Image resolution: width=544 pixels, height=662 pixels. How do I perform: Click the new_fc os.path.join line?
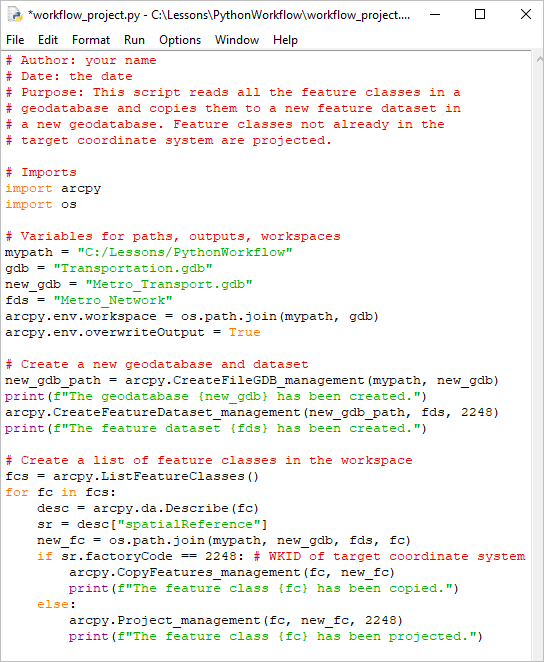pyautogui.click(x=224, y=541)
